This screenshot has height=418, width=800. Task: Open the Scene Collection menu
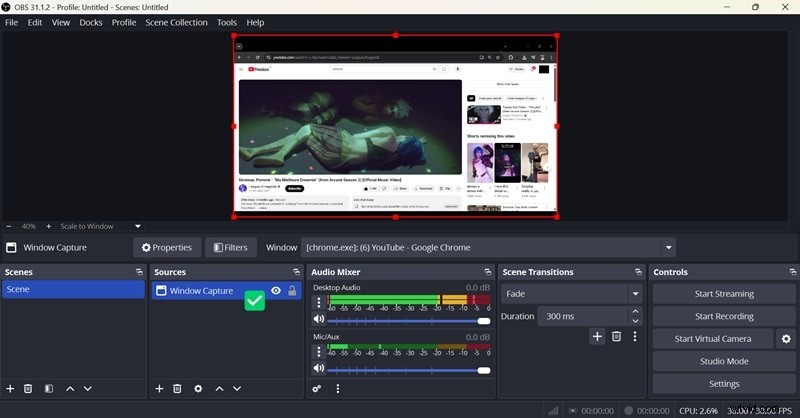176,22
